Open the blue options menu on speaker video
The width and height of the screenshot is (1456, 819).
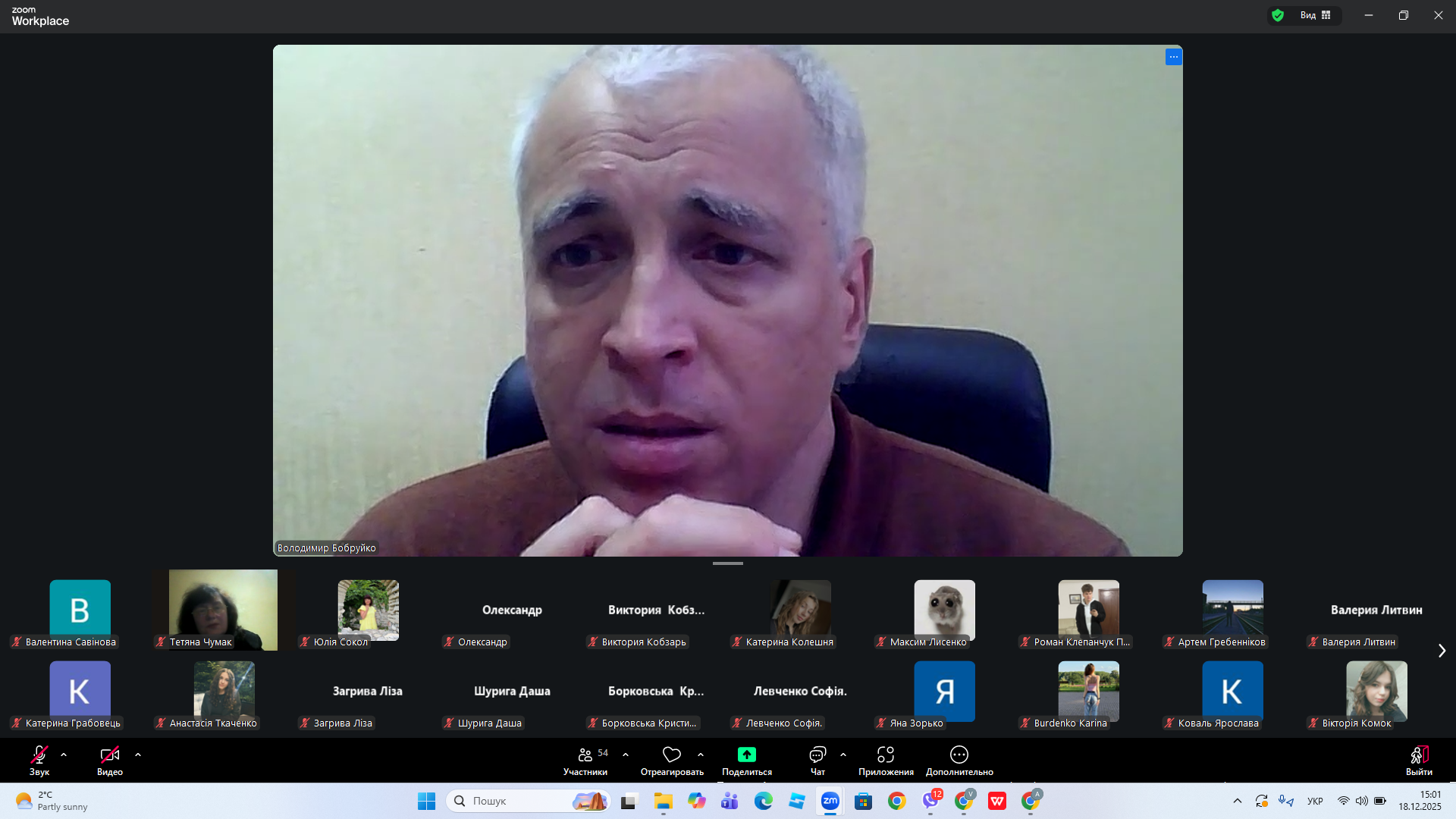coord(1173,57)
